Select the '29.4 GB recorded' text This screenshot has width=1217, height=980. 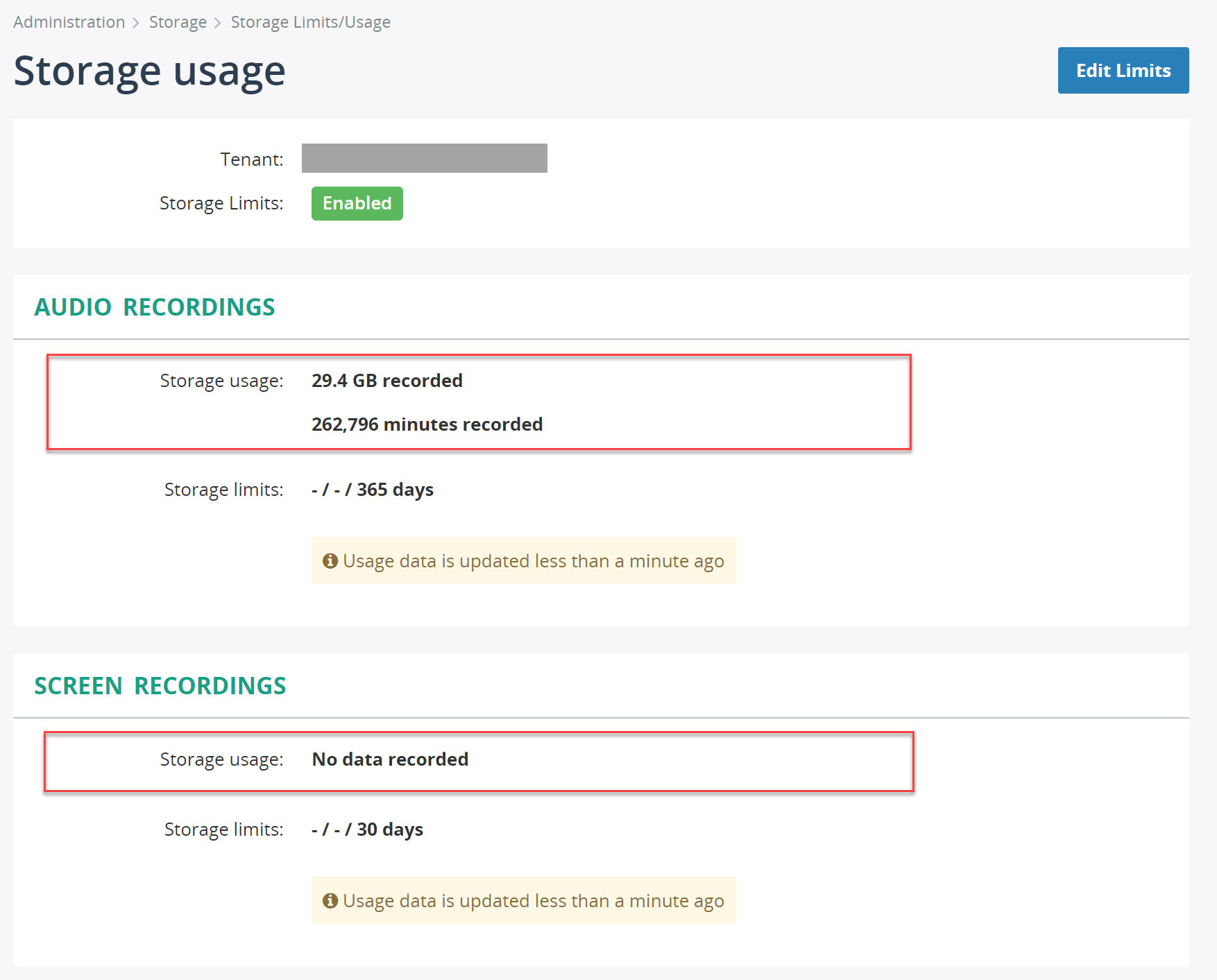point(387,381)
